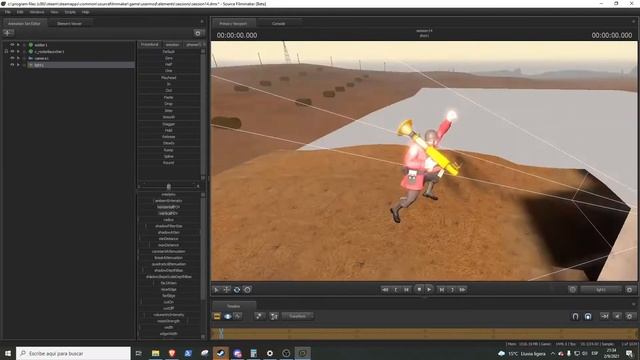Click the timeline playhead marker
This screenshot has height=360, width=640.
pos(220,333)
